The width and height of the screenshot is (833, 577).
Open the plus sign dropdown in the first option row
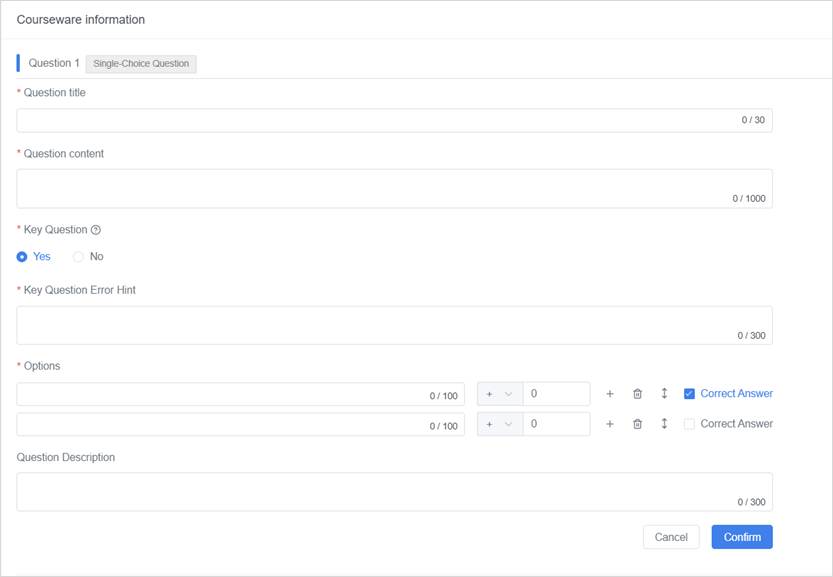500,394
